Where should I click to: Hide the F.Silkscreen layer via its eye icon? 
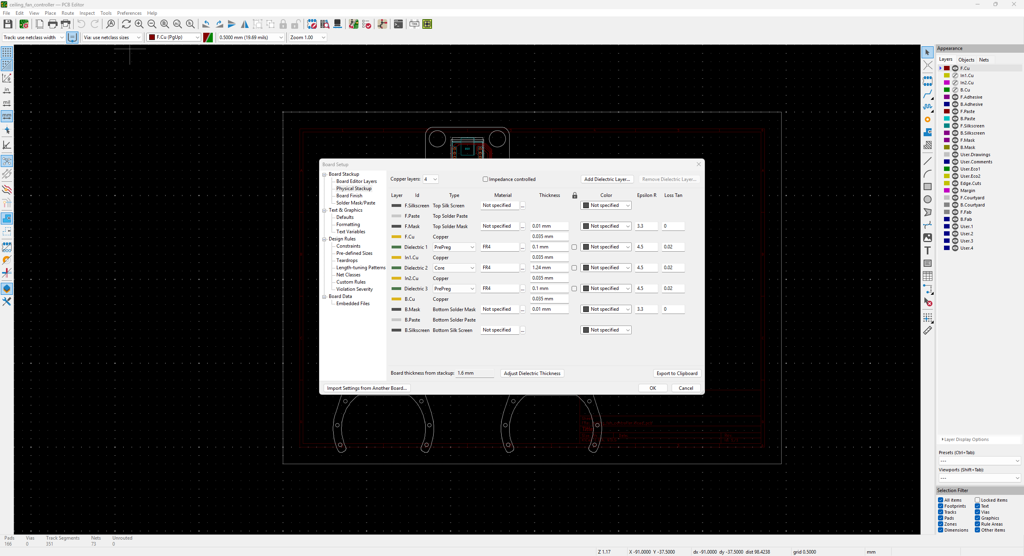955,126
